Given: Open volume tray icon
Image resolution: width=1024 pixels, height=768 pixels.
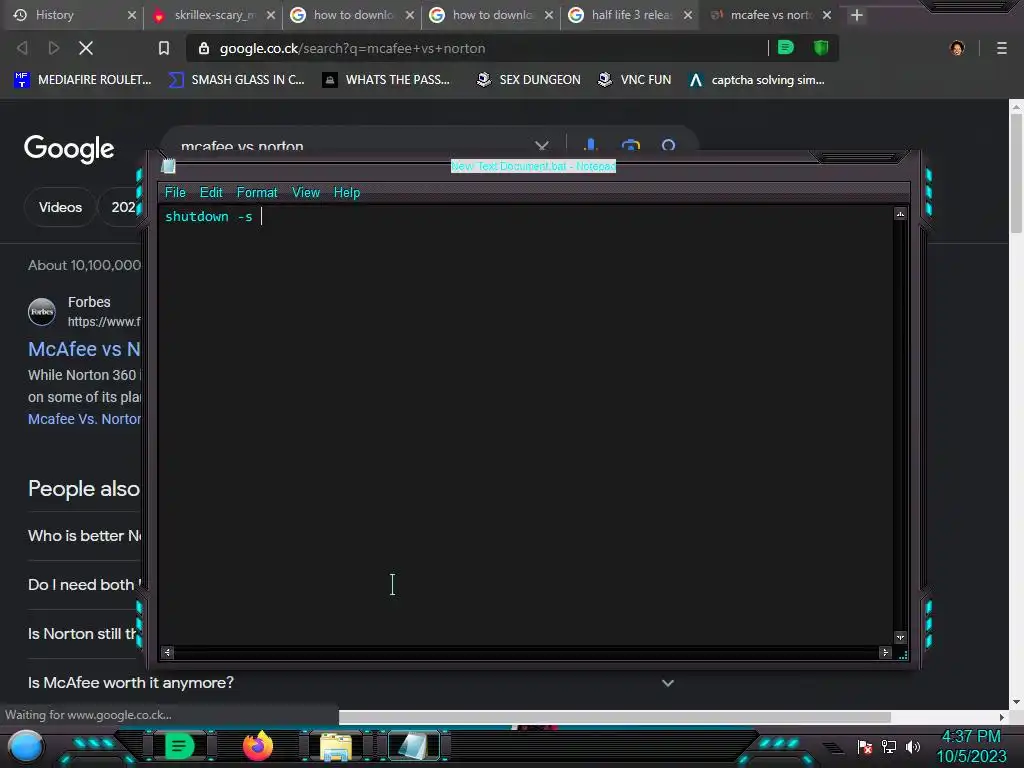Looking at the screenshot, I should [x=912, y=746].
